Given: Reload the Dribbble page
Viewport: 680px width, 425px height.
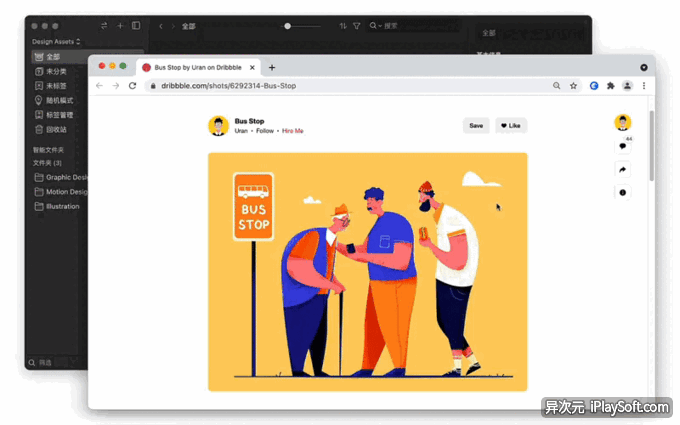Looking at the screenshot, I should coord(133,86).
